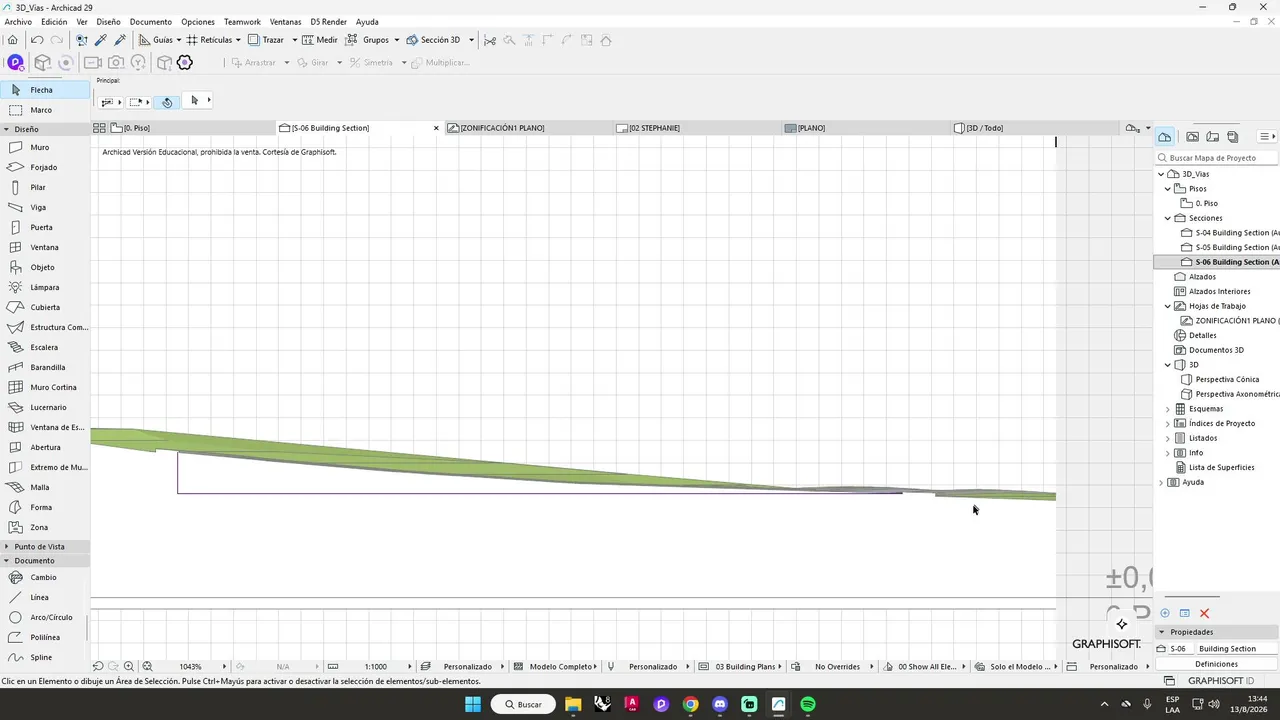Viewport: 1280px width, 720px height.
Task: Toggle the Retículas grid snap button
Action: click(209, 40)
